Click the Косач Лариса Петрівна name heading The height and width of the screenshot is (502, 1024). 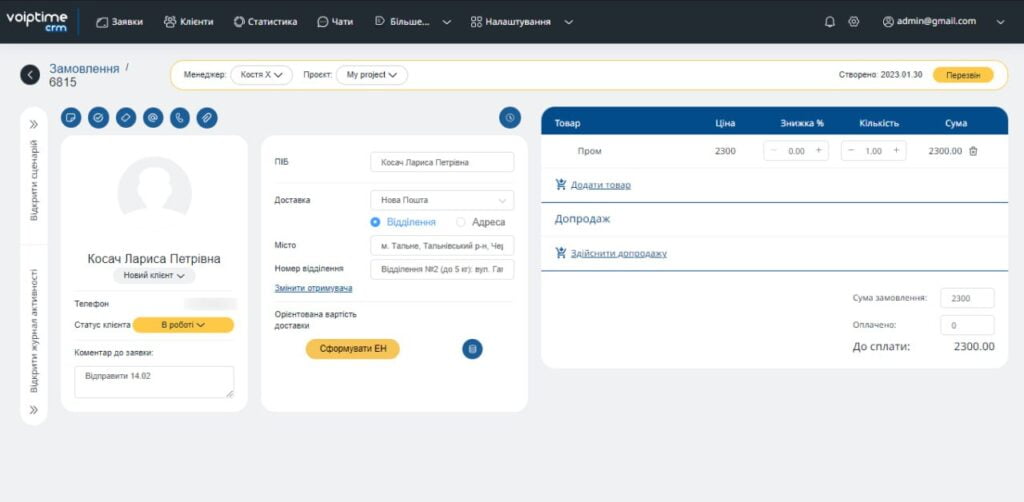coord(154,259)
